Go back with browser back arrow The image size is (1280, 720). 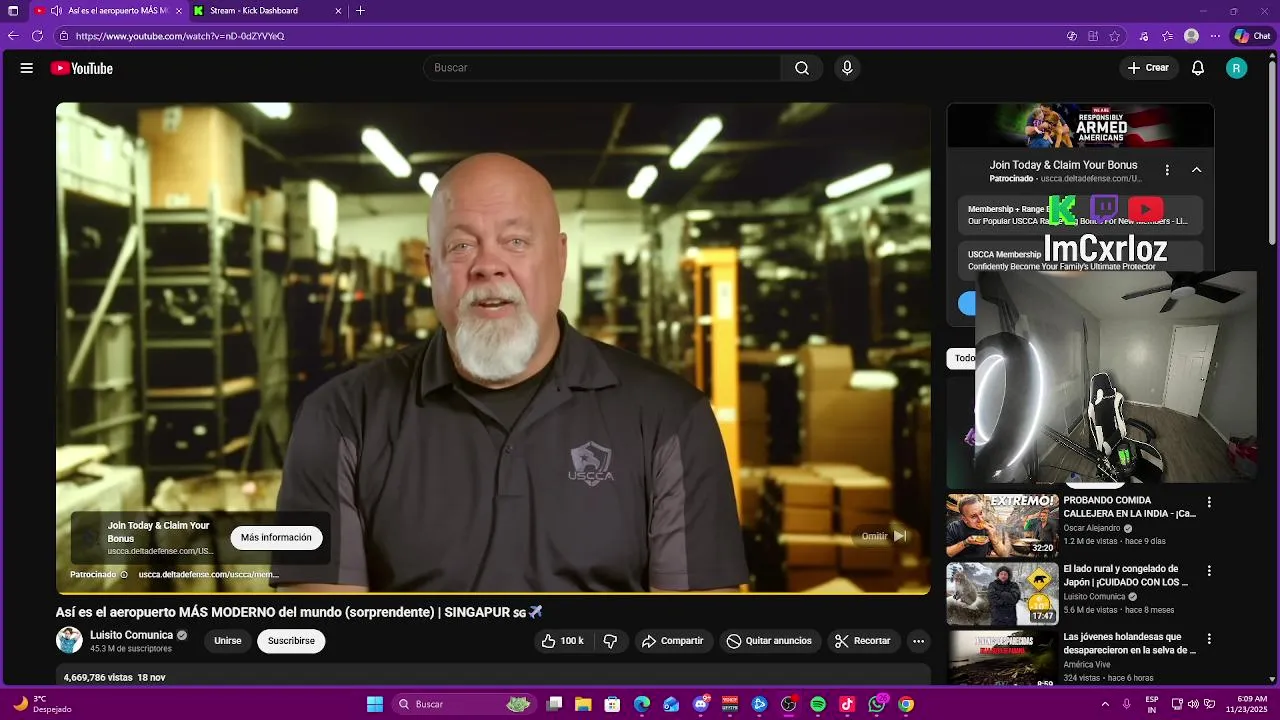click(13, 36)
